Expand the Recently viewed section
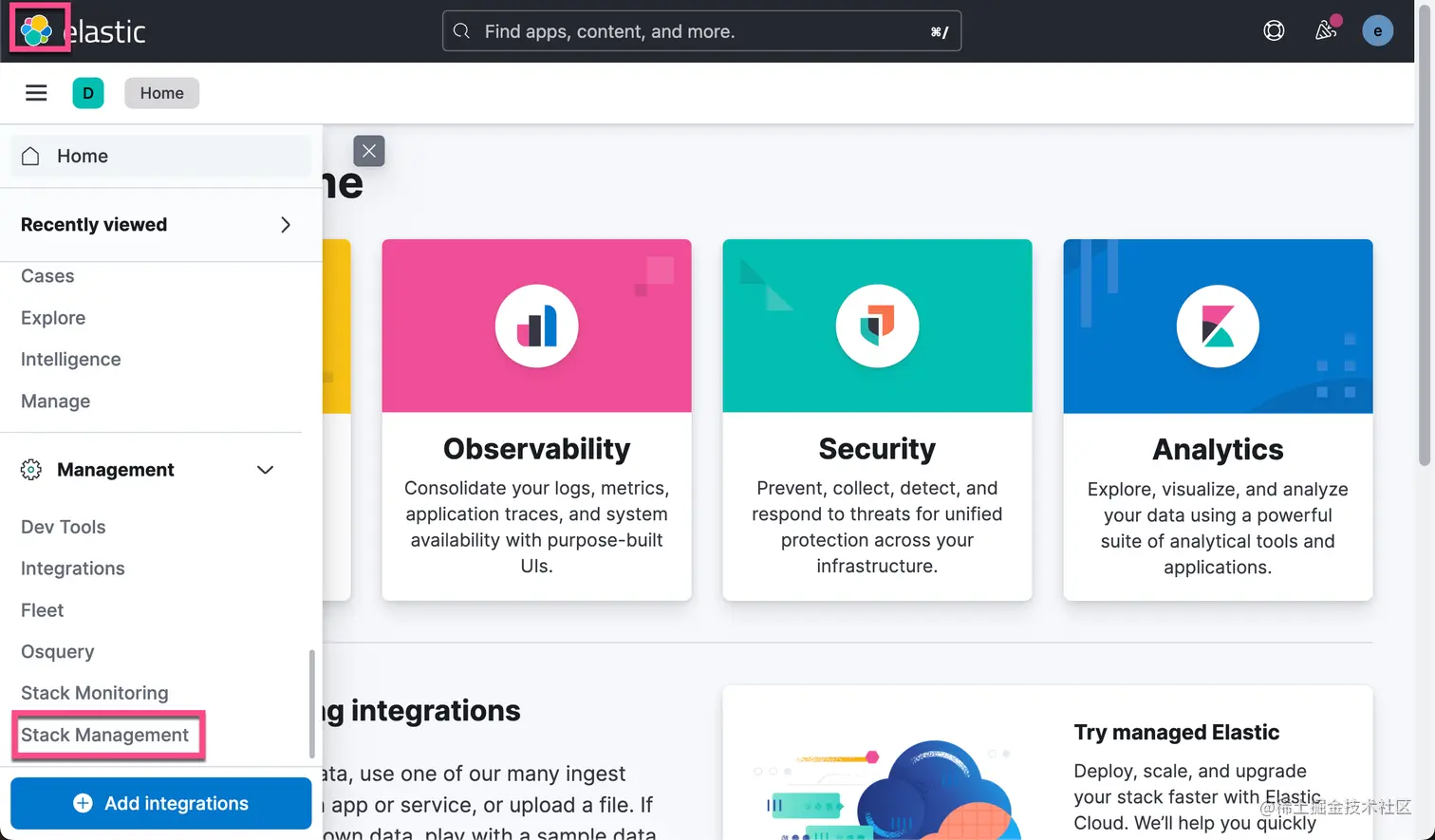1435x840 pixels. pos(286,225)
